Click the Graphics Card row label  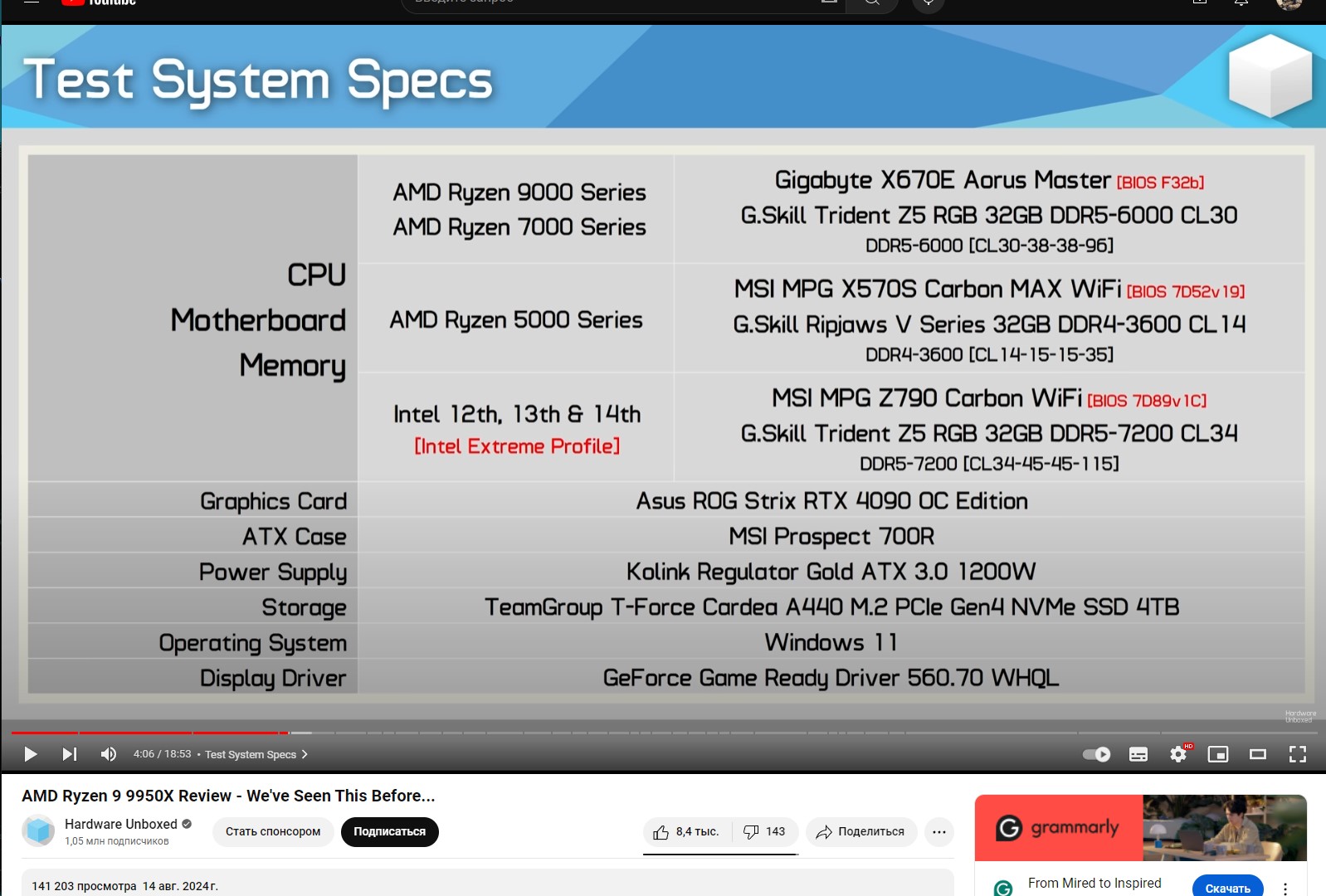click(273, 501)
